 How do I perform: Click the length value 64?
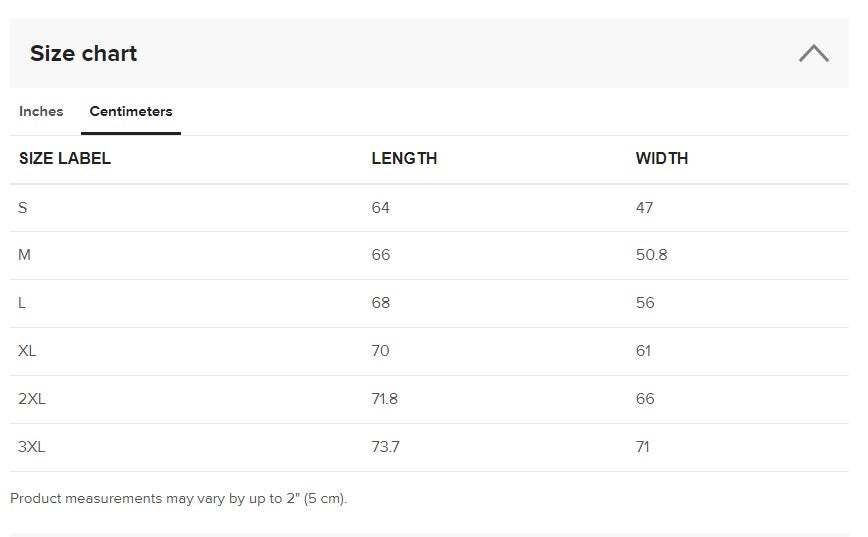tap(380, 207)
